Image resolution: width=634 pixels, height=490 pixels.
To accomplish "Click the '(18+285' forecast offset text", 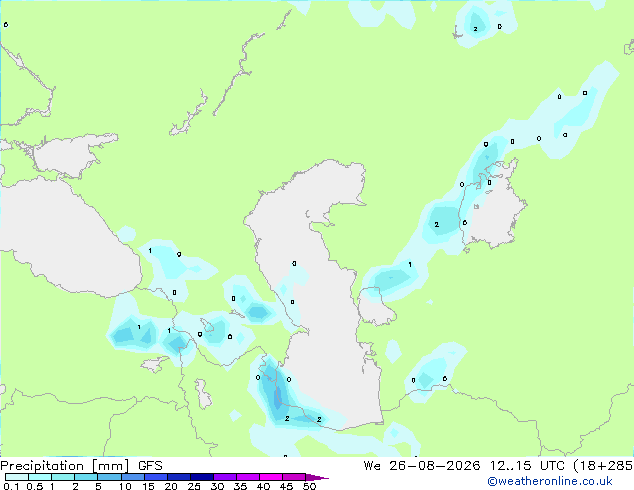I will click(x=603, y=466).
